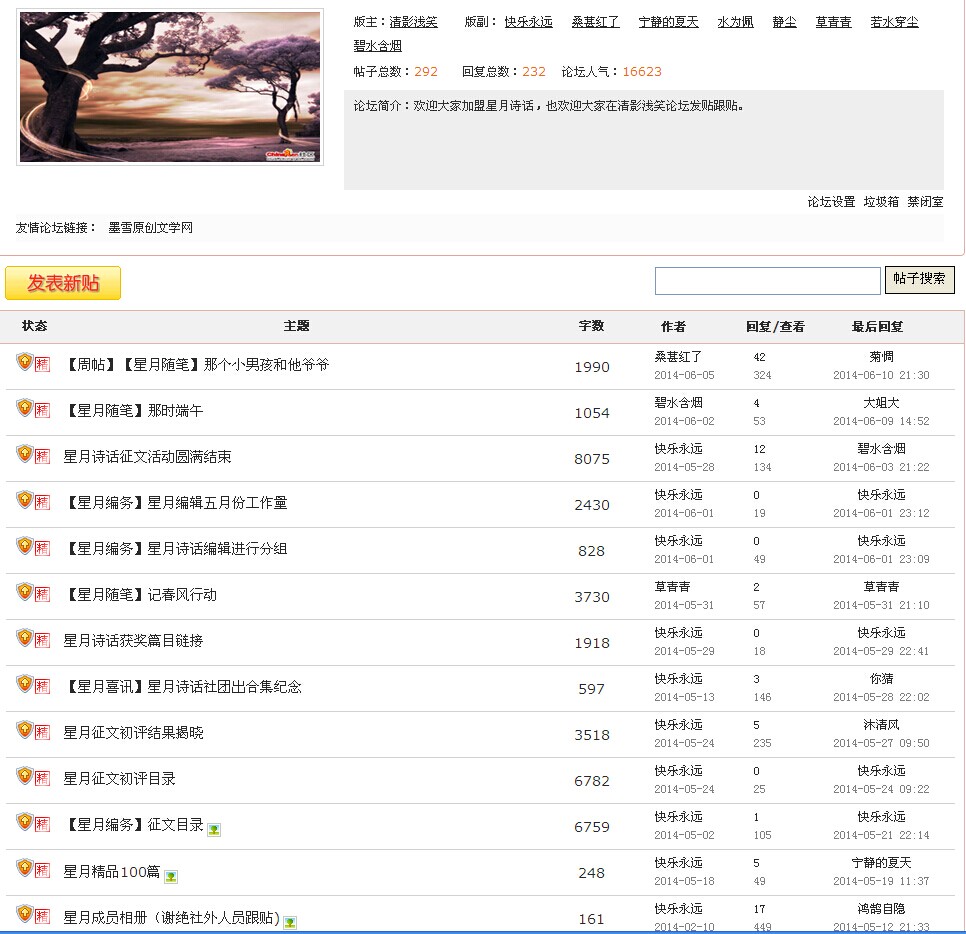Open post 【星月喜讯】星月诗话社团出合集纪念
This screenshot has width=966, height=934.
(x=183, y=686)
